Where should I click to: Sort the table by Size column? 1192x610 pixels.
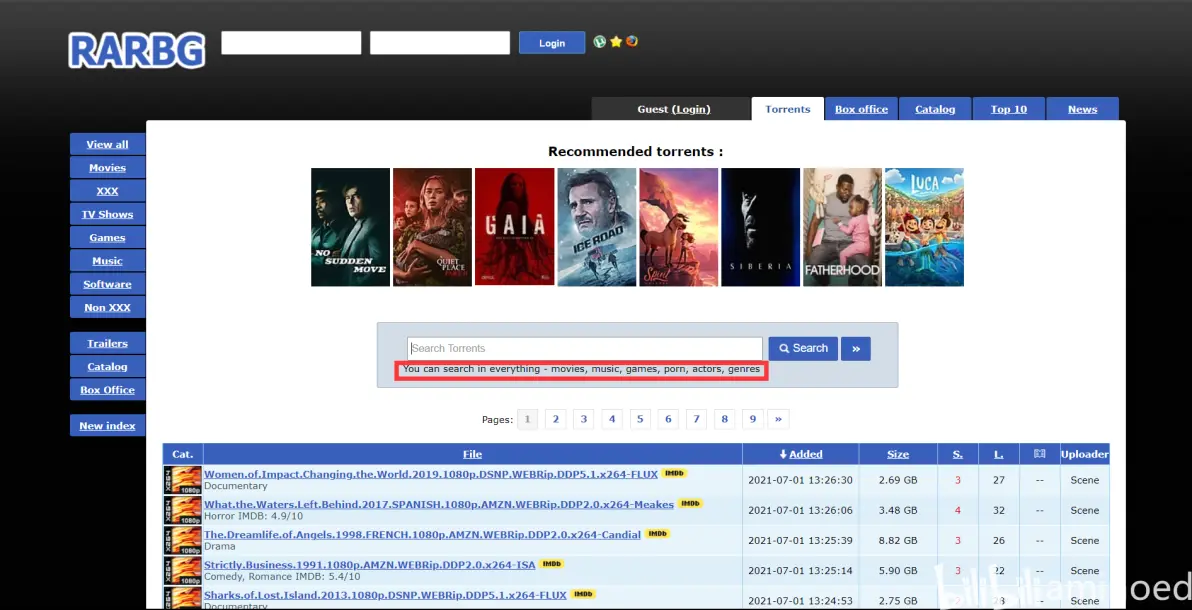pos(898,454)
